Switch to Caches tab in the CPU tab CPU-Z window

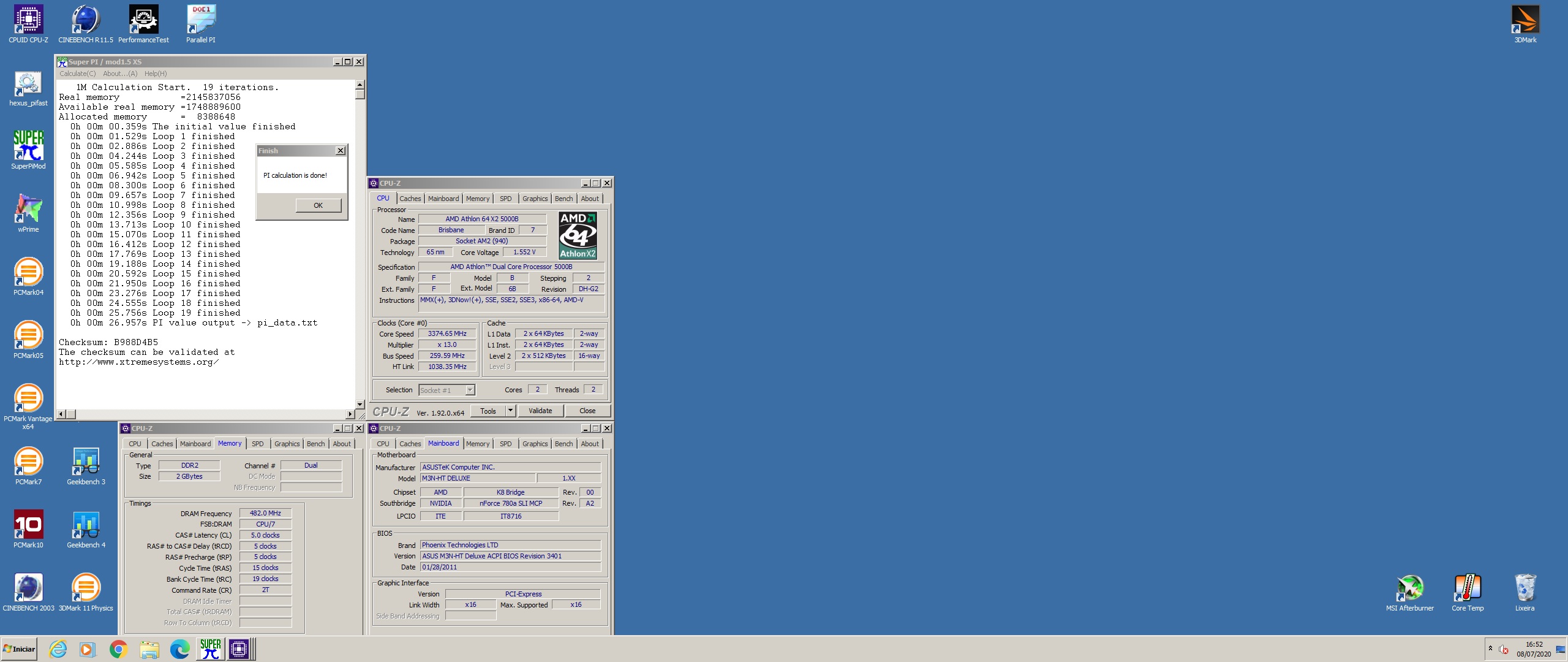click(410, 199)
